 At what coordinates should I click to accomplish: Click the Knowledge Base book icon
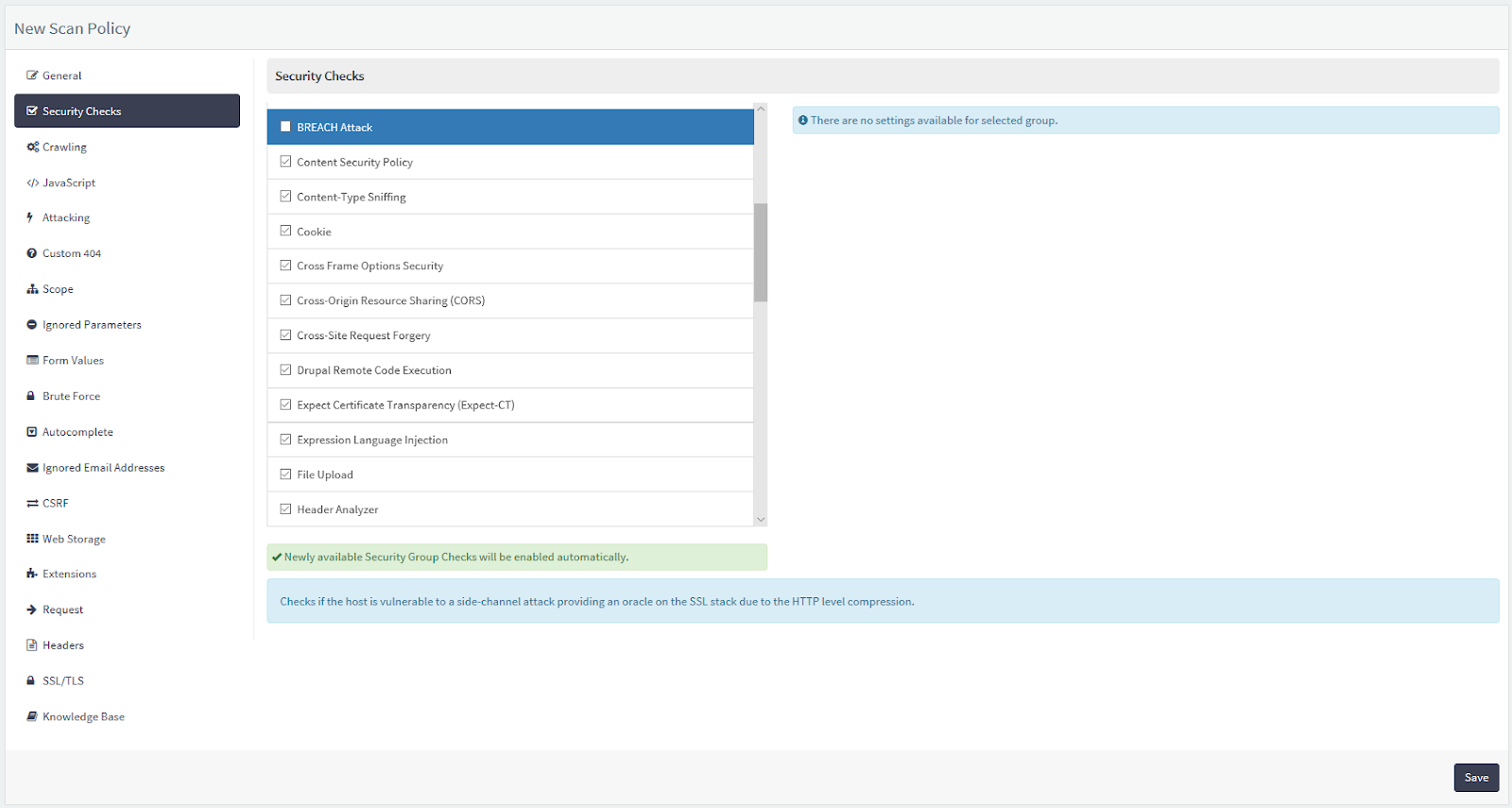pyautogui.click(x=32, y=716)
